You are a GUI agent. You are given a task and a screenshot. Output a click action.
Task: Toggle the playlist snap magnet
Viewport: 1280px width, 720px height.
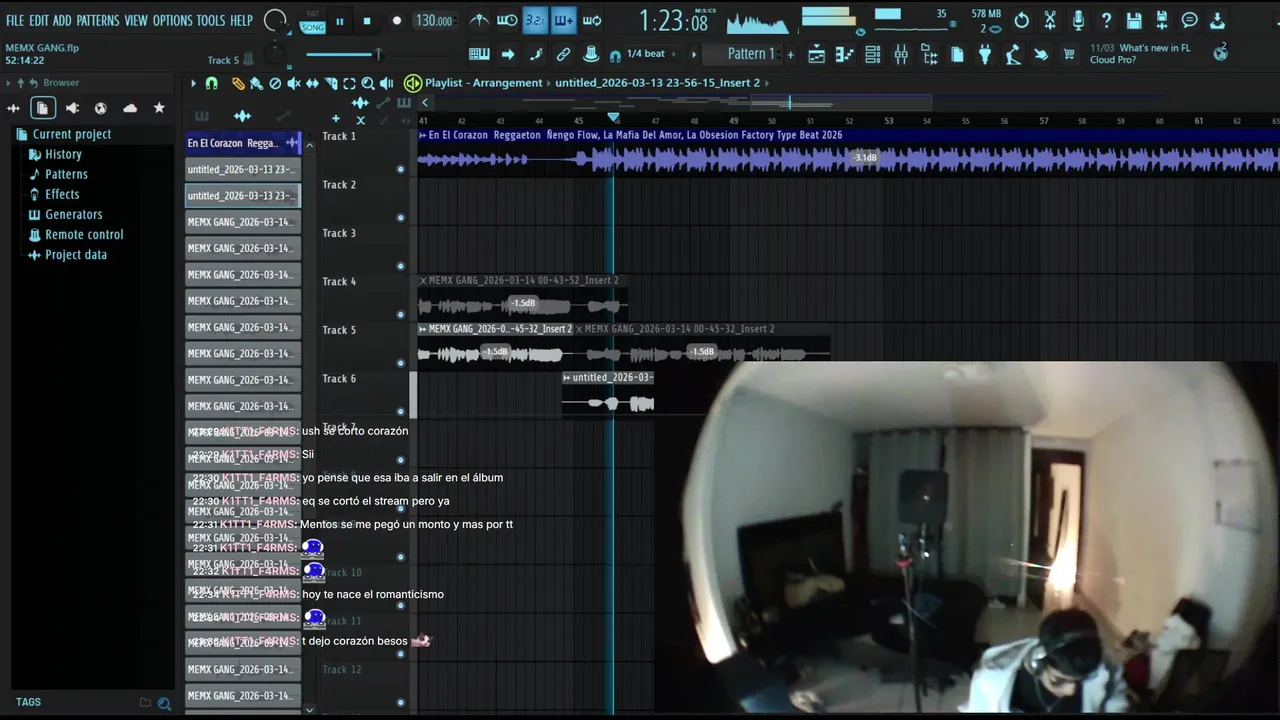[x=211, y=83]
